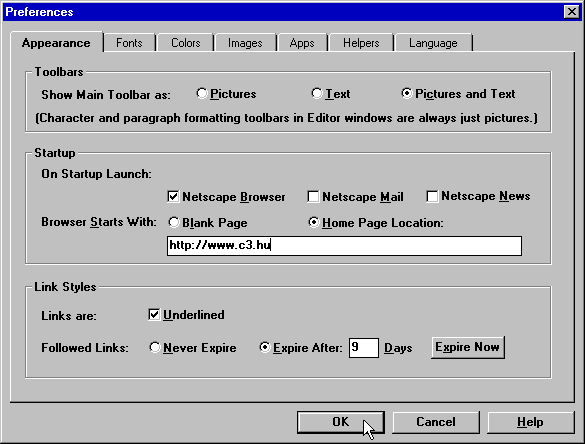585x444 pixels.
Task: Switch to the Language tab
Action: 433,43
